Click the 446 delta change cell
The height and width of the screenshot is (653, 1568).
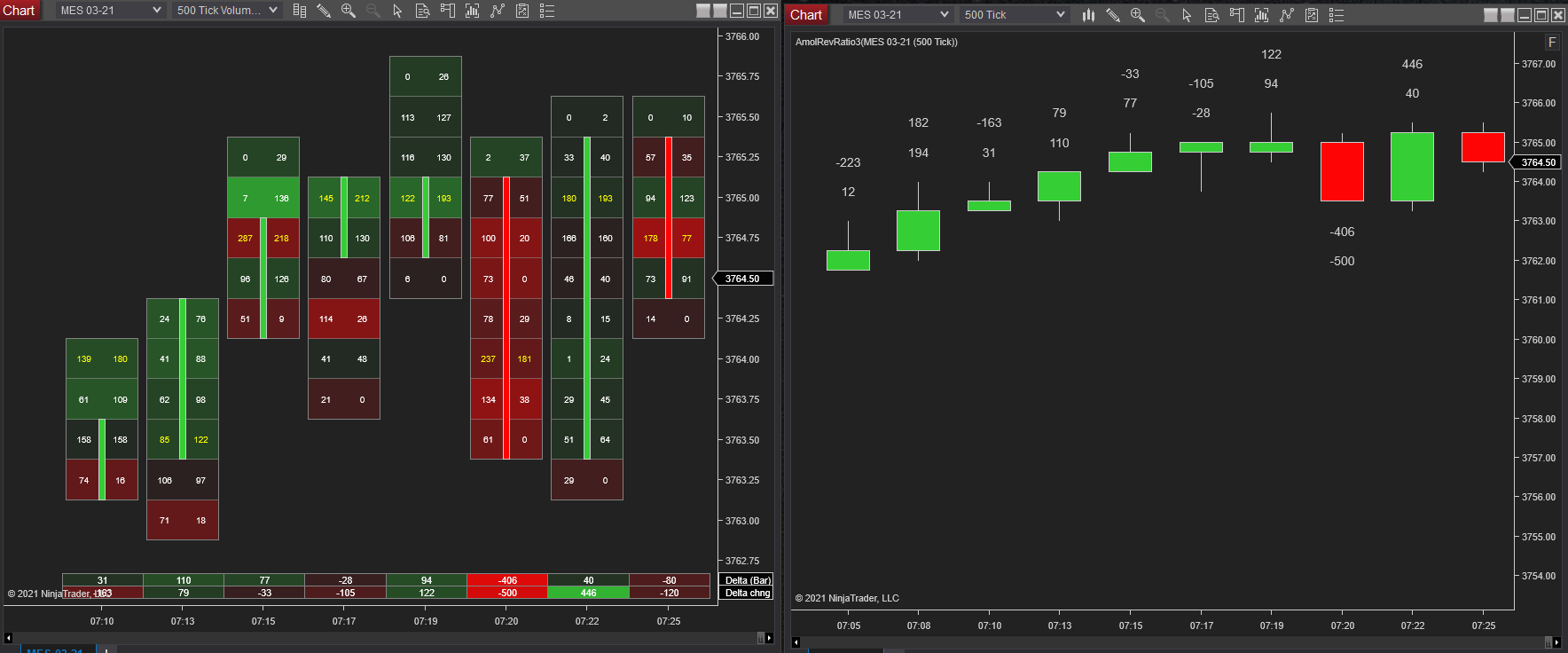pyautogui.click(x=589, y=593)
